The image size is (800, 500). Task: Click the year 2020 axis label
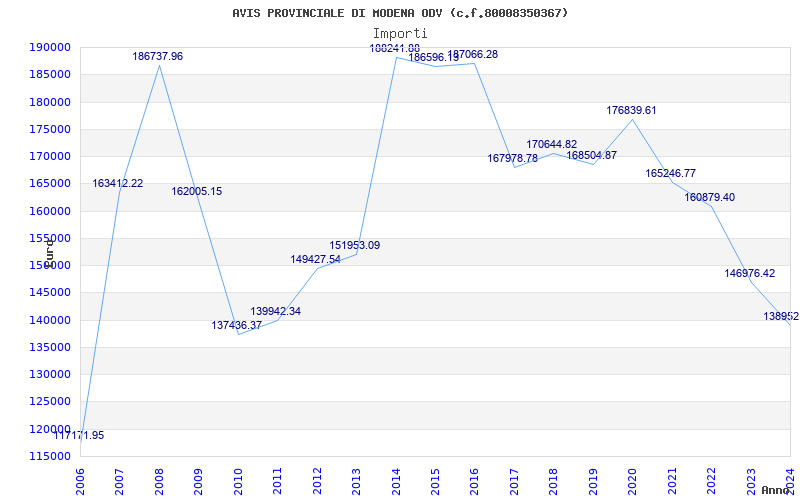(632, 481)
